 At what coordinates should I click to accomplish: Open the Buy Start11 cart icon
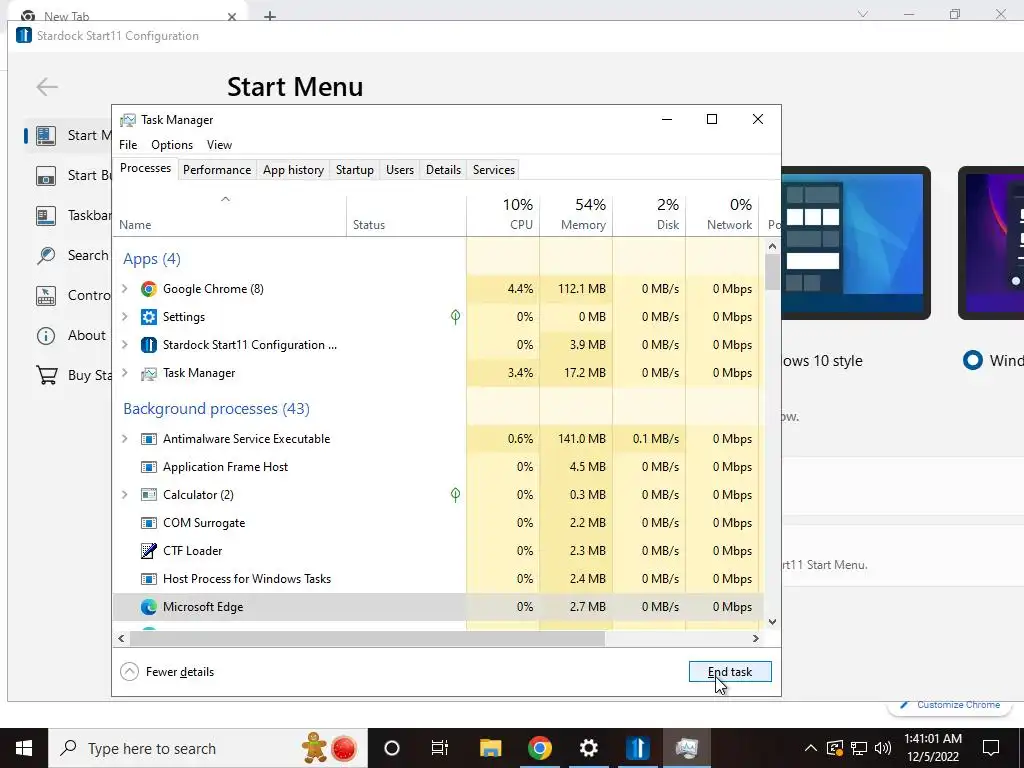coord(46,376)
